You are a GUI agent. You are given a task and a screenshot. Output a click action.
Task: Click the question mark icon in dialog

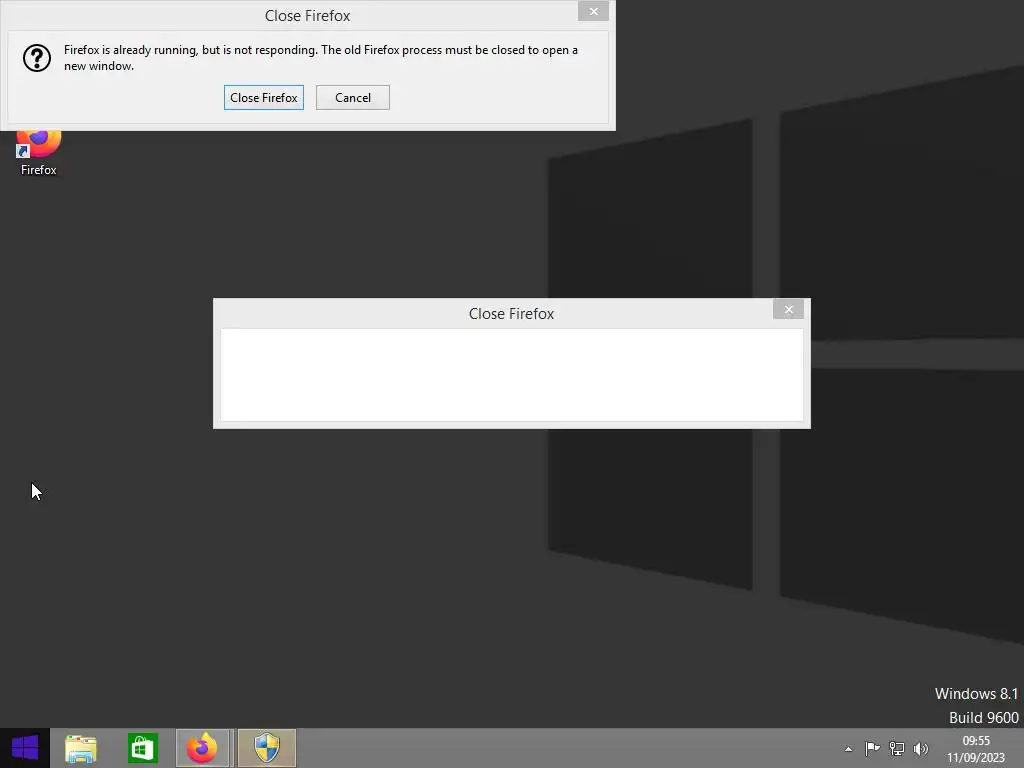tap(37, 58)
